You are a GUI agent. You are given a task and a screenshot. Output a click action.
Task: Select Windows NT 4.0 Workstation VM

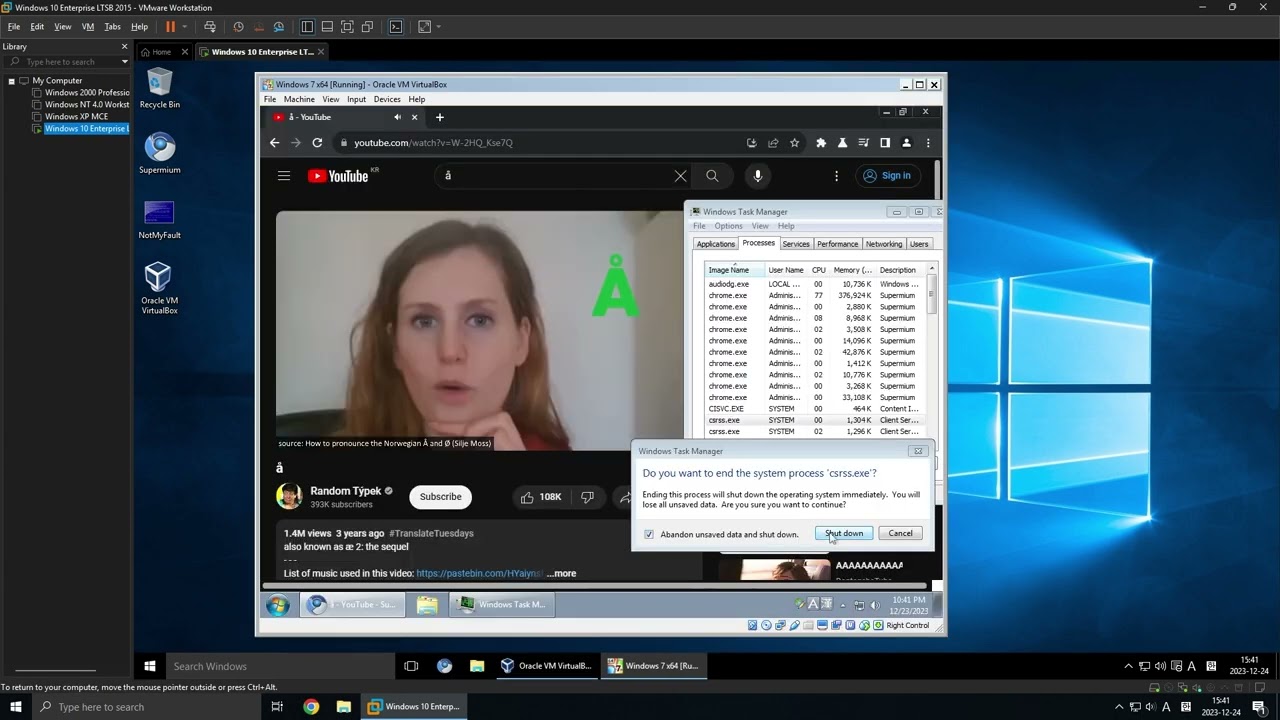87,105
